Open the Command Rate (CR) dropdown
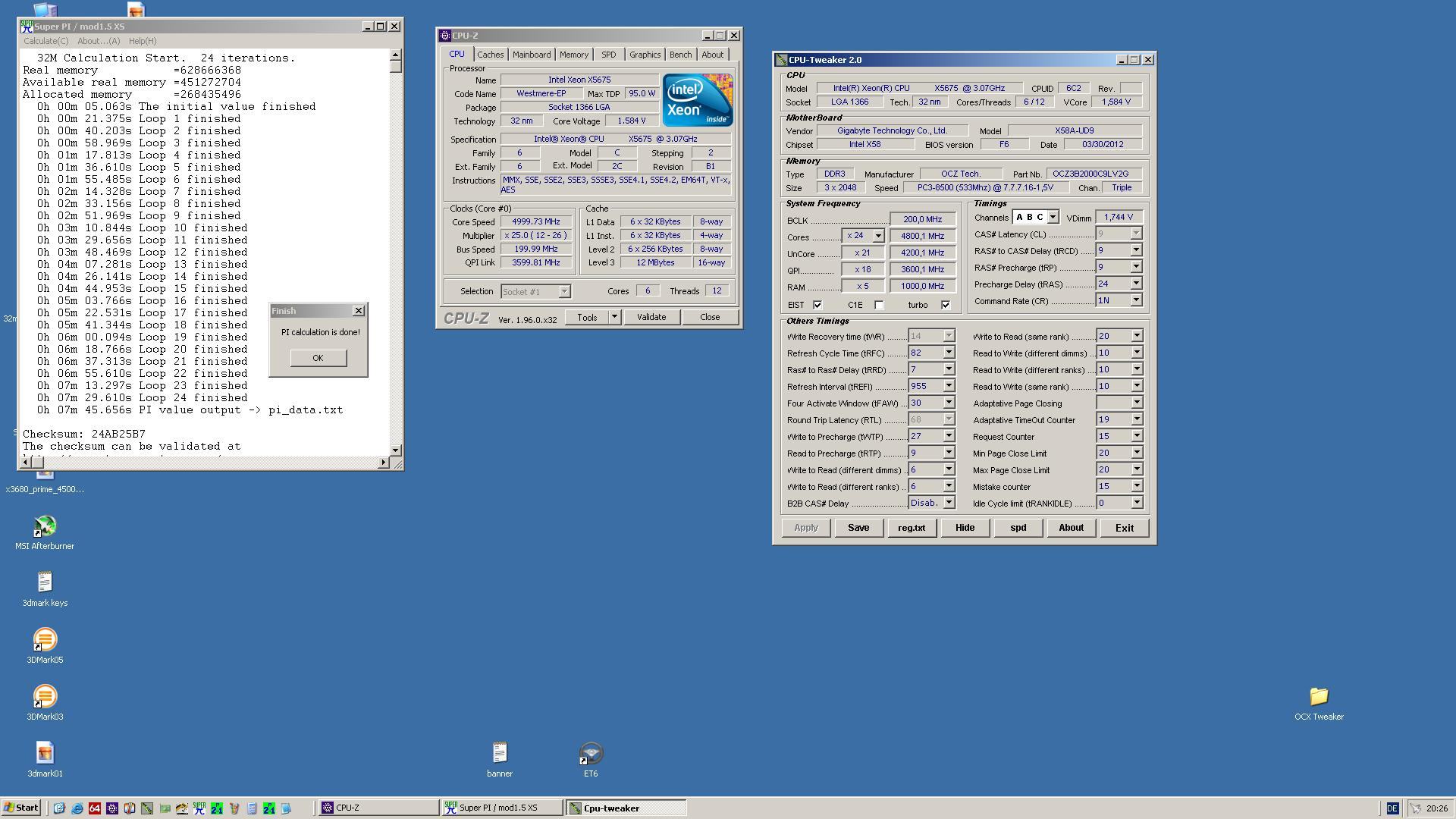The image size is (1456, 819). point(1136,300)
